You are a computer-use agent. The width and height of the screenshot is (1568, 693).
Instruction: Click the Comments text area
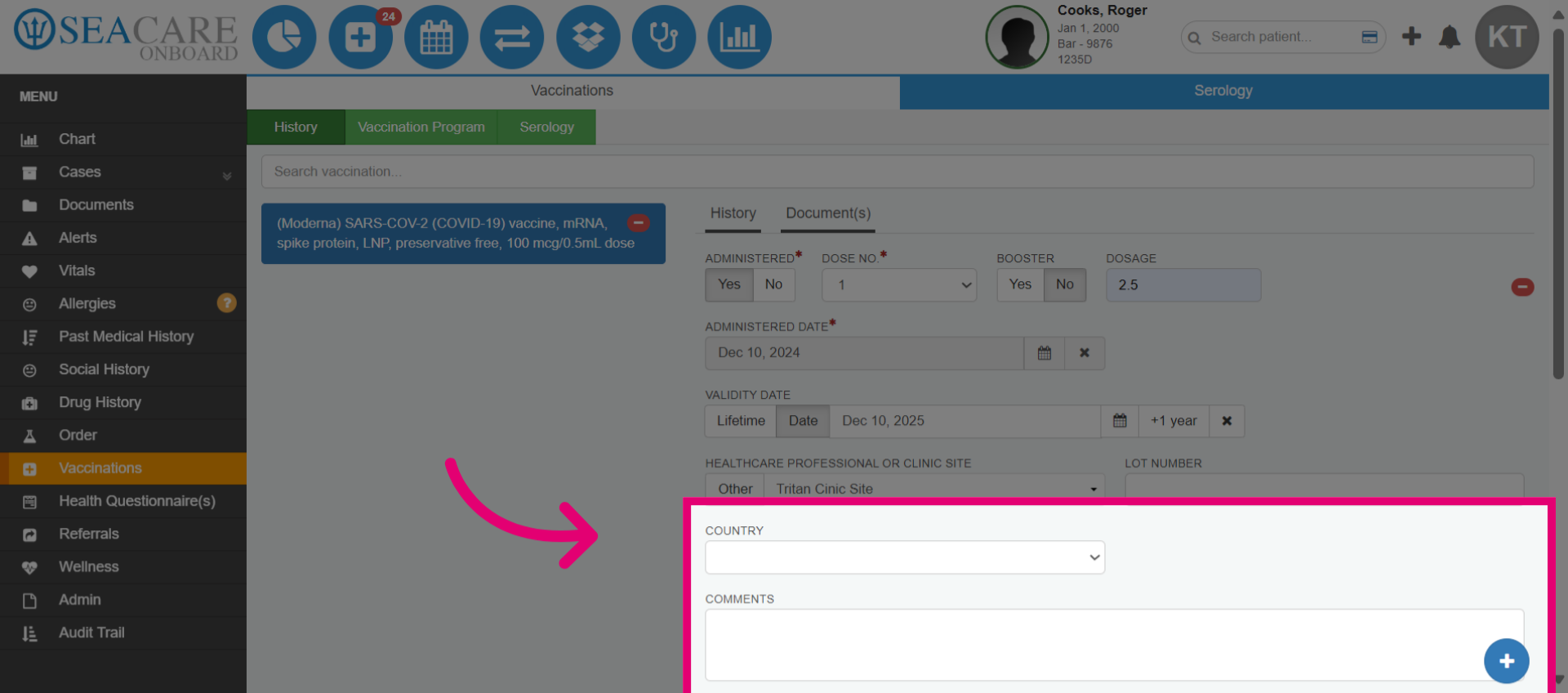point(1114,645)
